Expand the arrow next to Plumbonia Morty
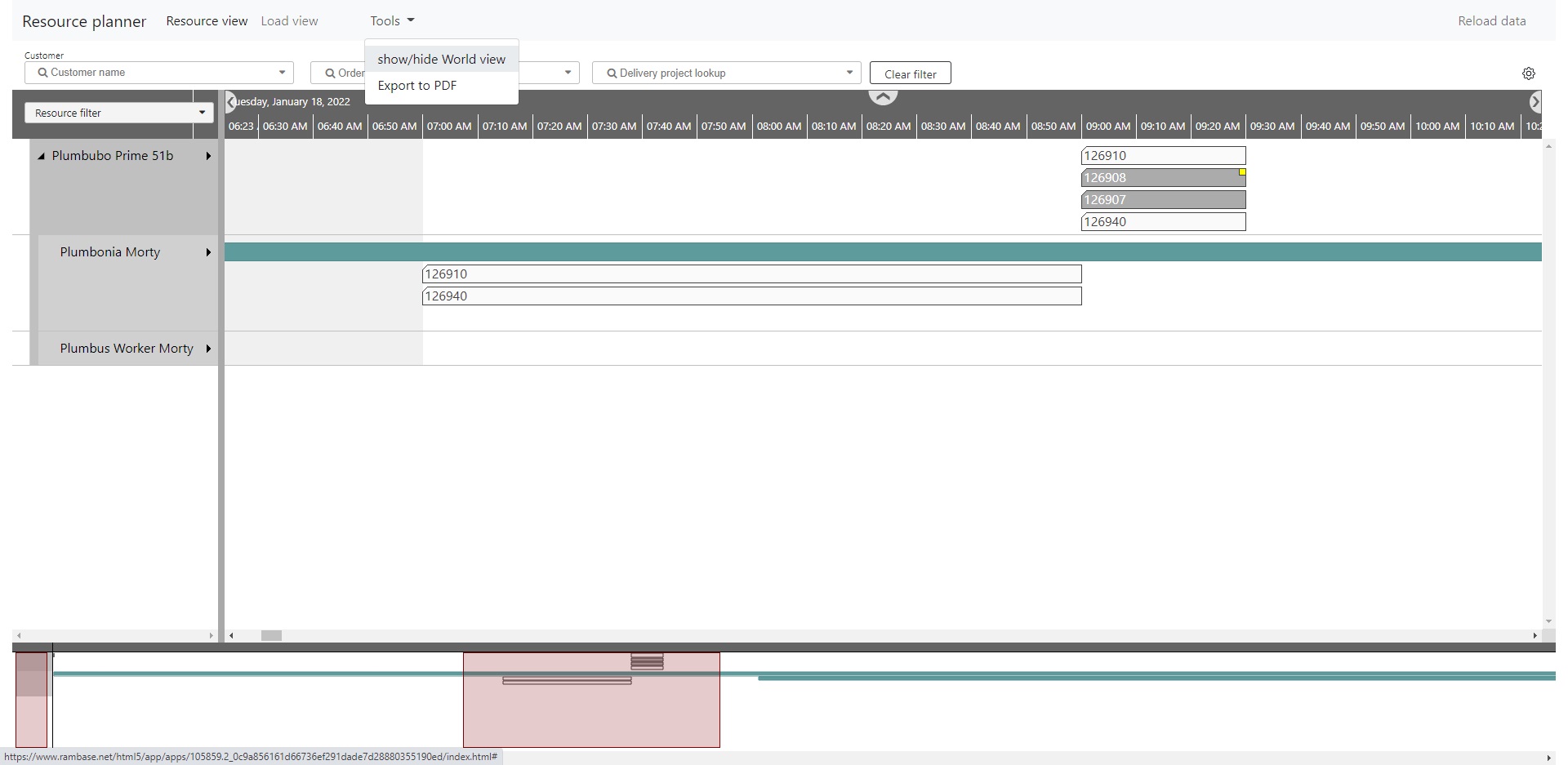Image resolution: width=1568 pixels, height=765 pixels. coord(208,252)
